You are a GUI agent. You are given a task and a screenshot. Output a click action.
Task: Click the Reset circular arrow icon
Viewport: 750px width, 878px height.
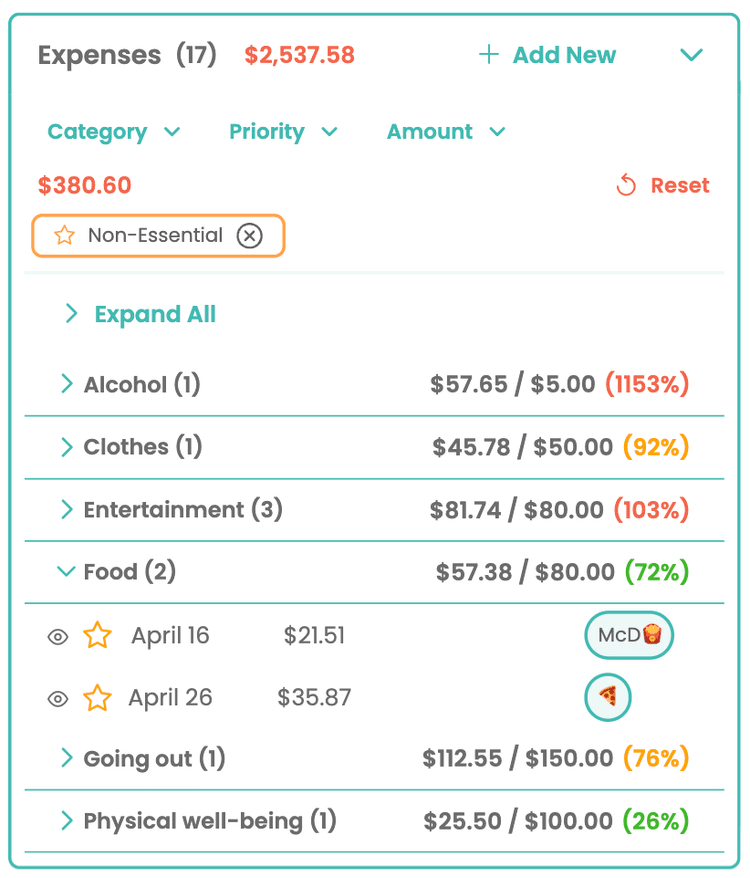pos(627,185)
